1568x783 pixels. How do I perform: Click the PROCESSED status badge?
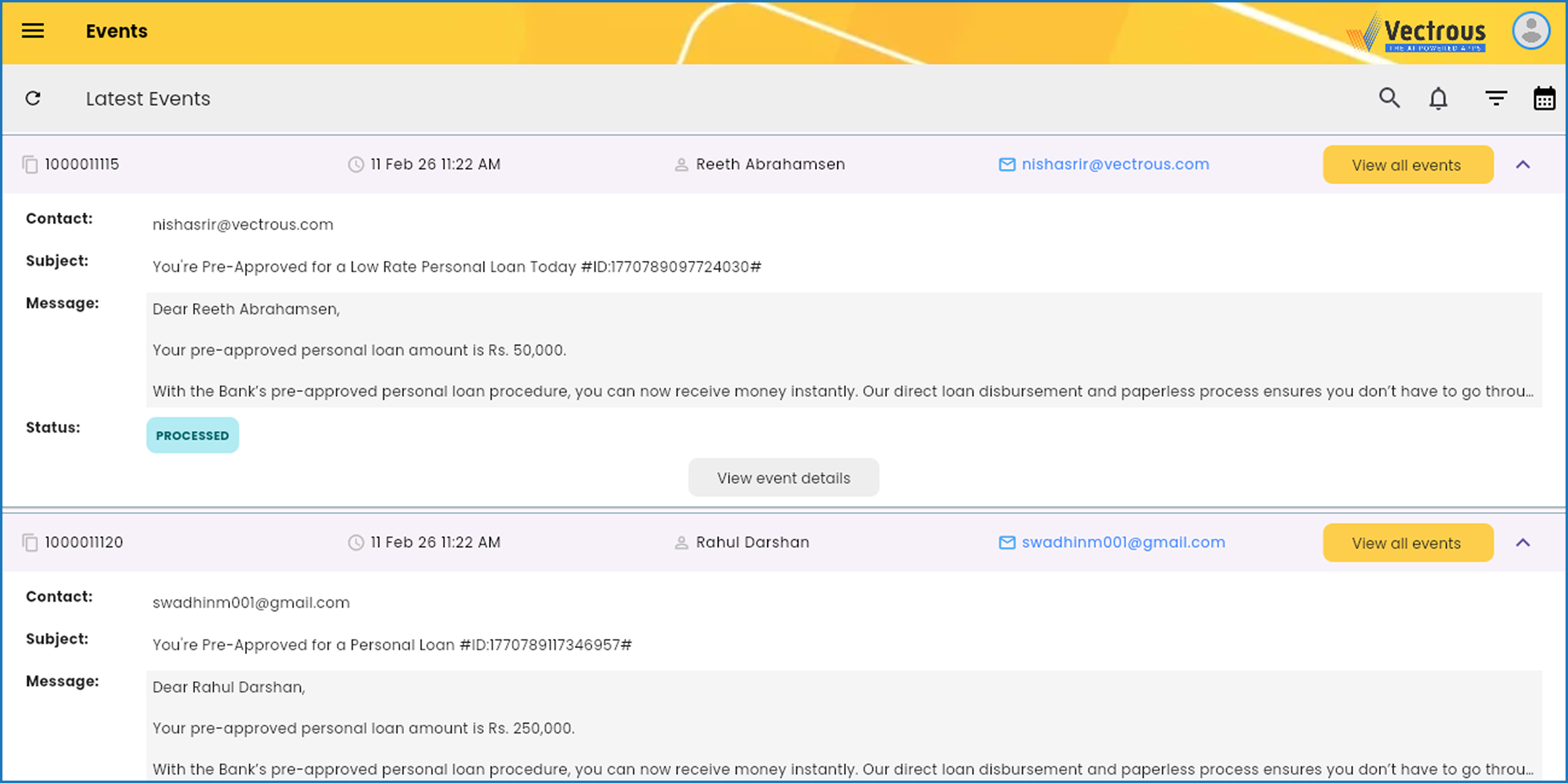click(x=192, y=435)
